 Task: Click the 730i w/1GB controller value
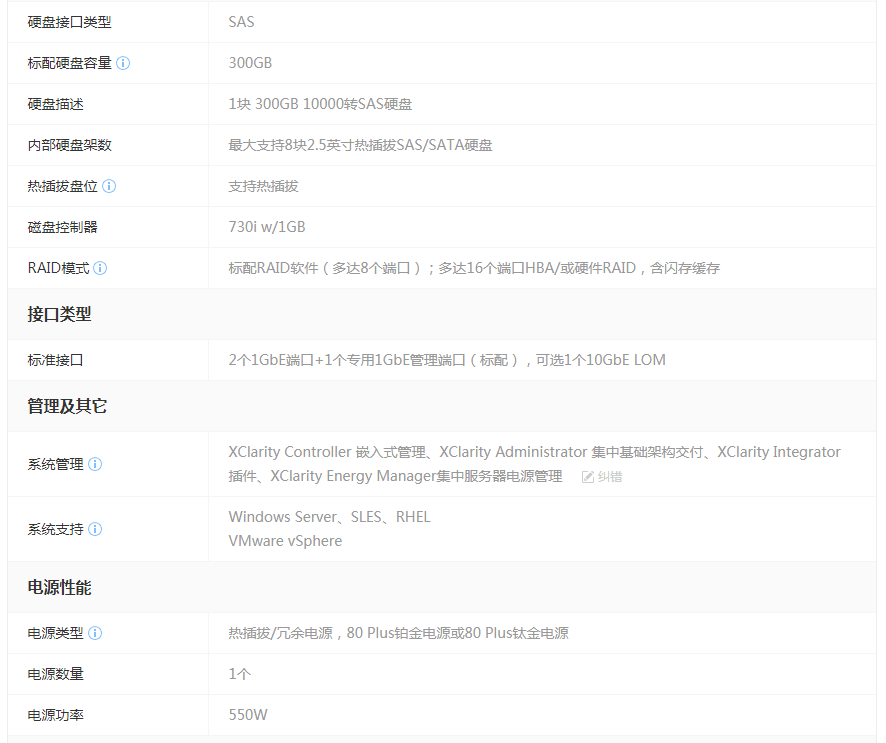267,227
